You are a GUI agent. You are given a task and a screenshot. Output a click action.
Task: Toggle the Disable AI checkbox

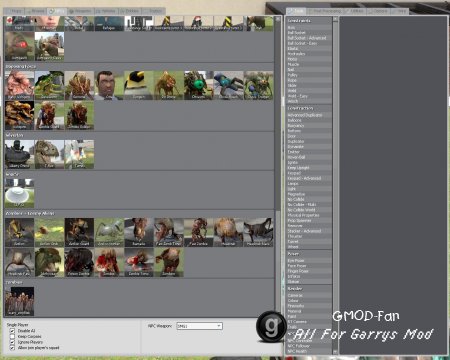pyautogui.click(x=12, y=331)
